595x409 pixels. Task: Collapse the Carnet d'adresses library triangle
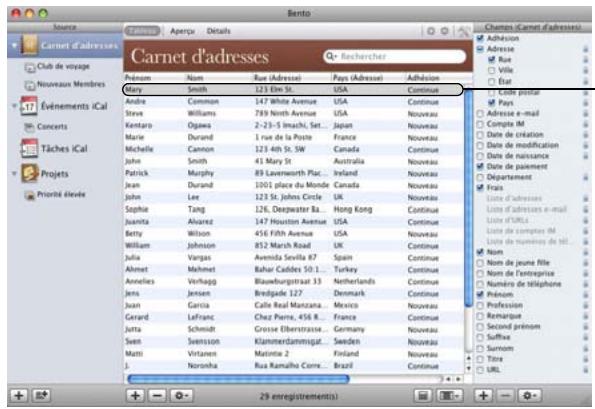click(x=14, y=46)
